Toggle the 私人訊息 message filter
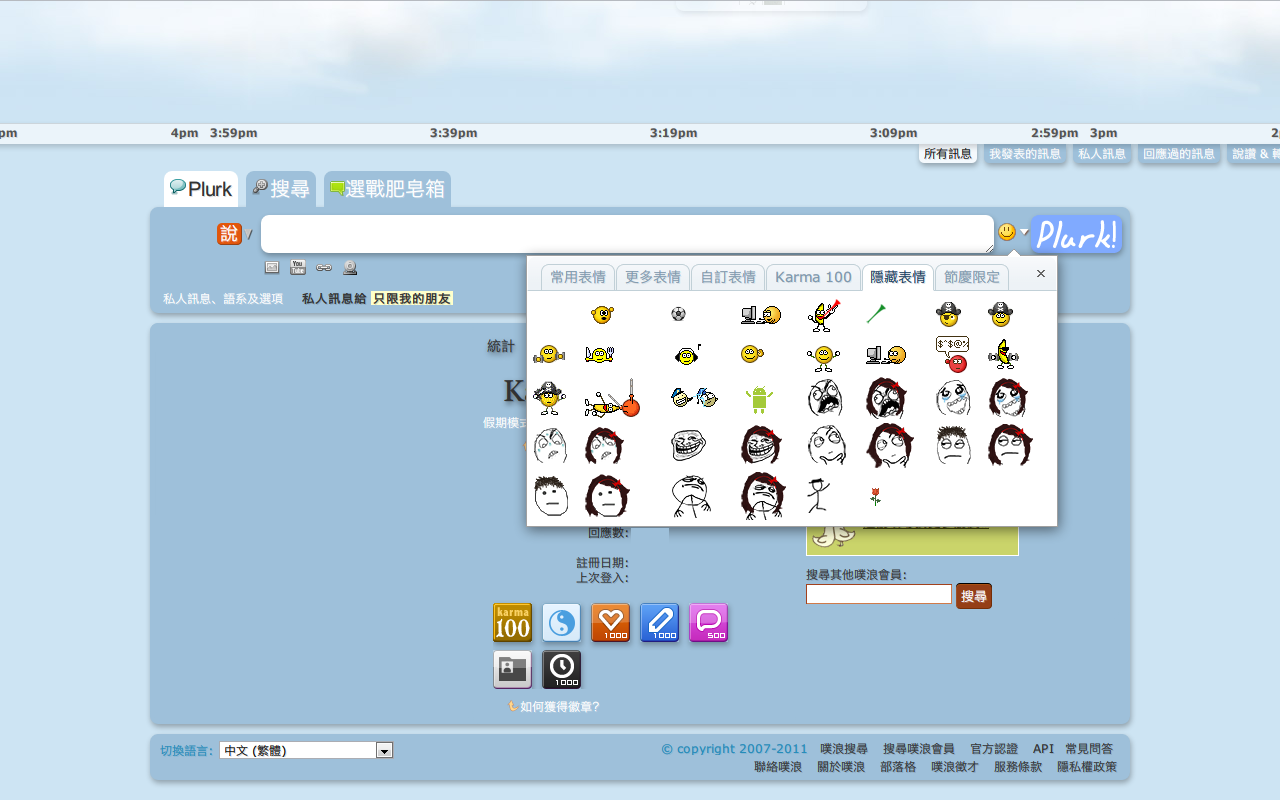 (1102, 153)
